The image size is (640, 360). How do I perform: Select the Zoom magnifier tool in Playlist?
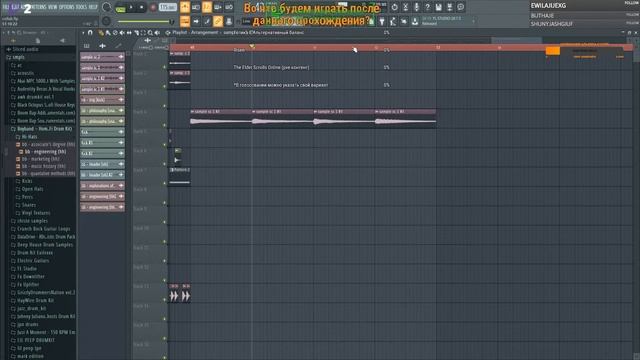(x=150, y=33)
